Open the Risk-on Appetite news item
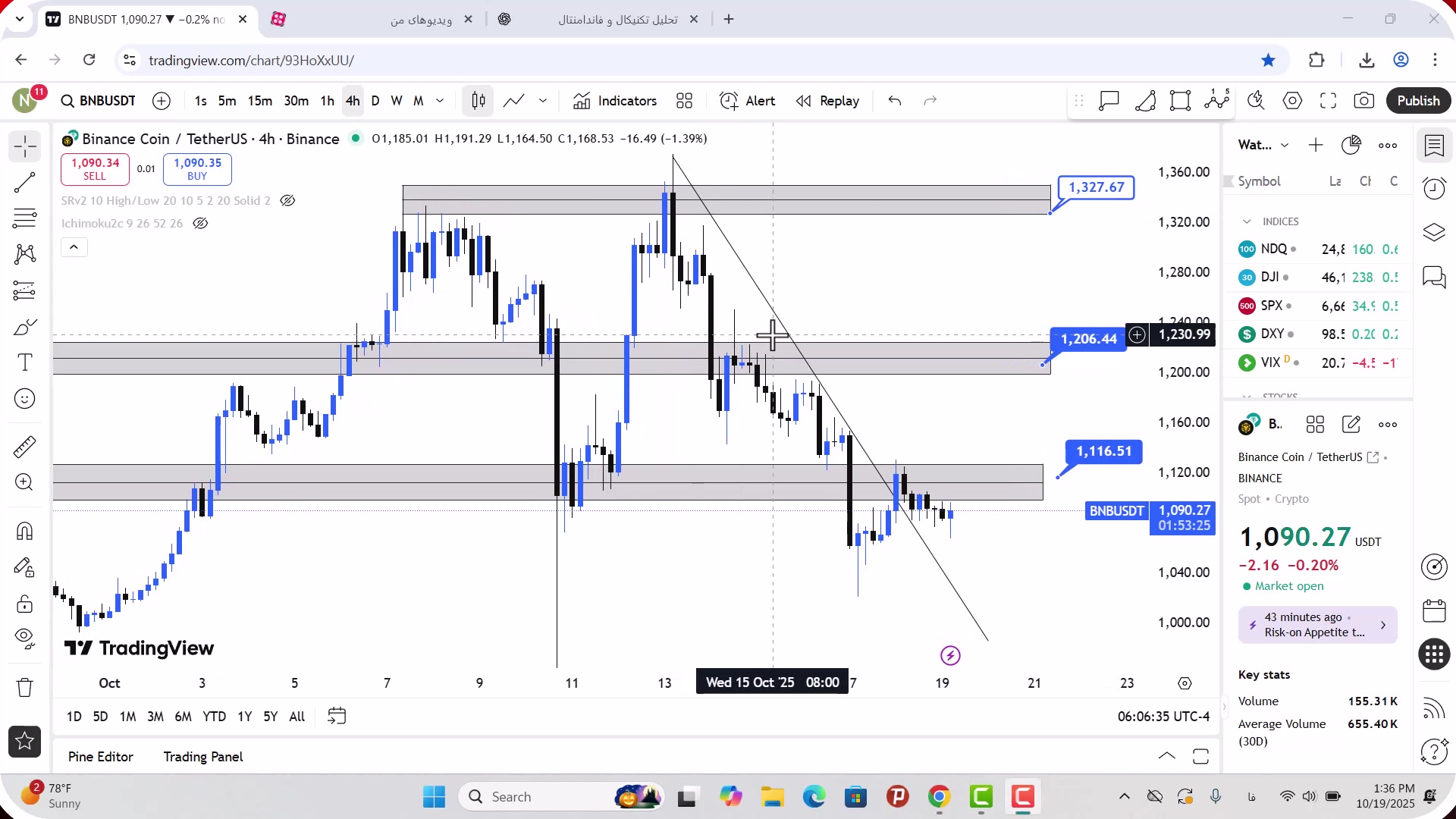The width and height of the screenshot is (1456, 819). tap(1317, 625)
